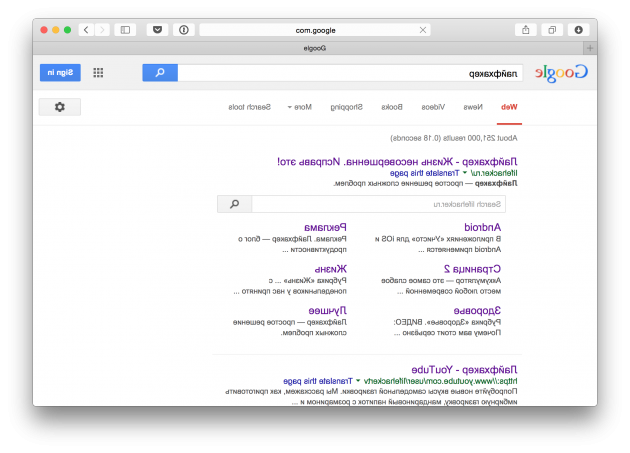Show all tabs overview icon
The height and width of the screenshot is (453, 630).
(x=552, y=30)
